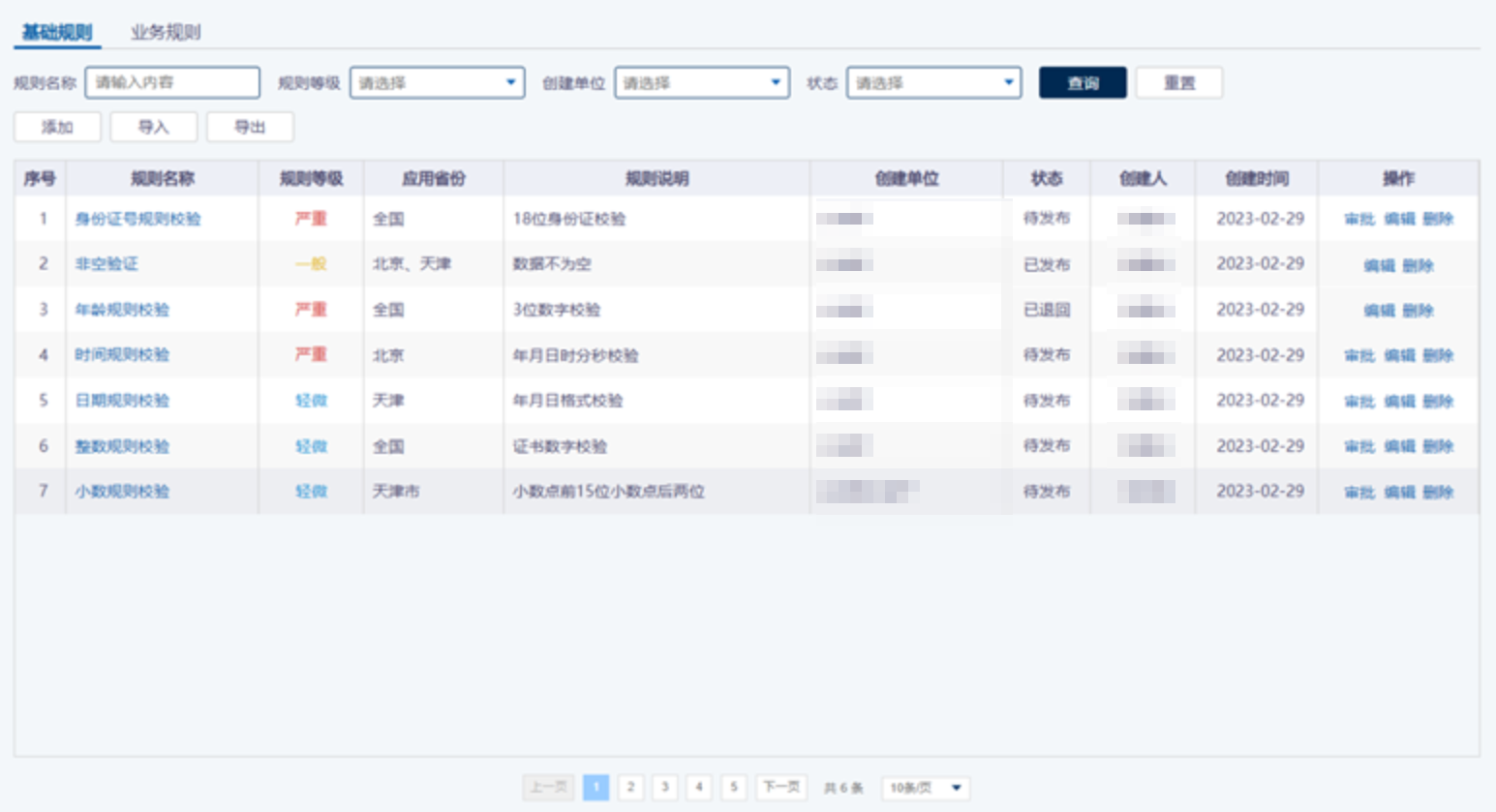Viewport: 1496px width, 812px height.
Task: Click 删除 for 日期规则校验 row
Action: (1438, 401)
